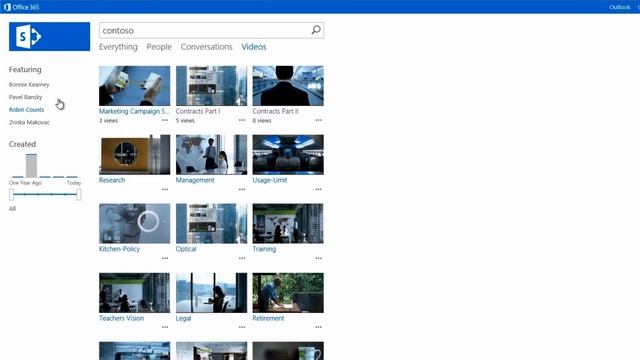This screenshot has width=640, height=360.
Task: Switch to the People tab
Action: pos(159,47)
